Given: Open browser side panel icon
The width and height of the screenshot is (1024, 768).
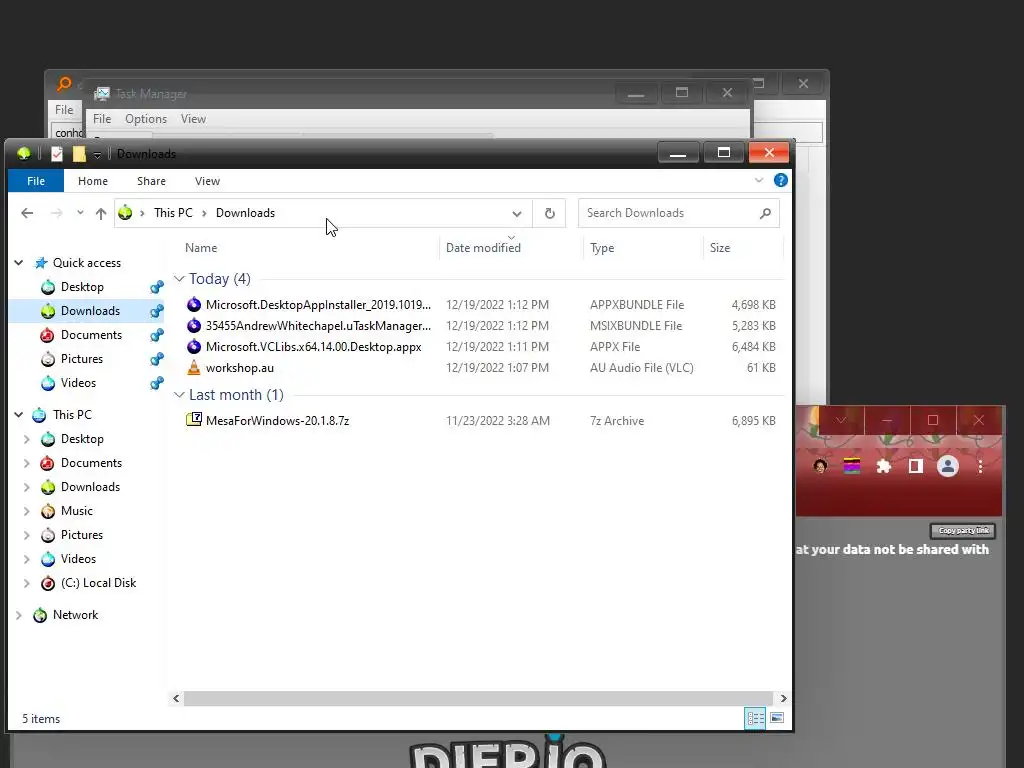Looking at the screenshot, I should 916,466.
